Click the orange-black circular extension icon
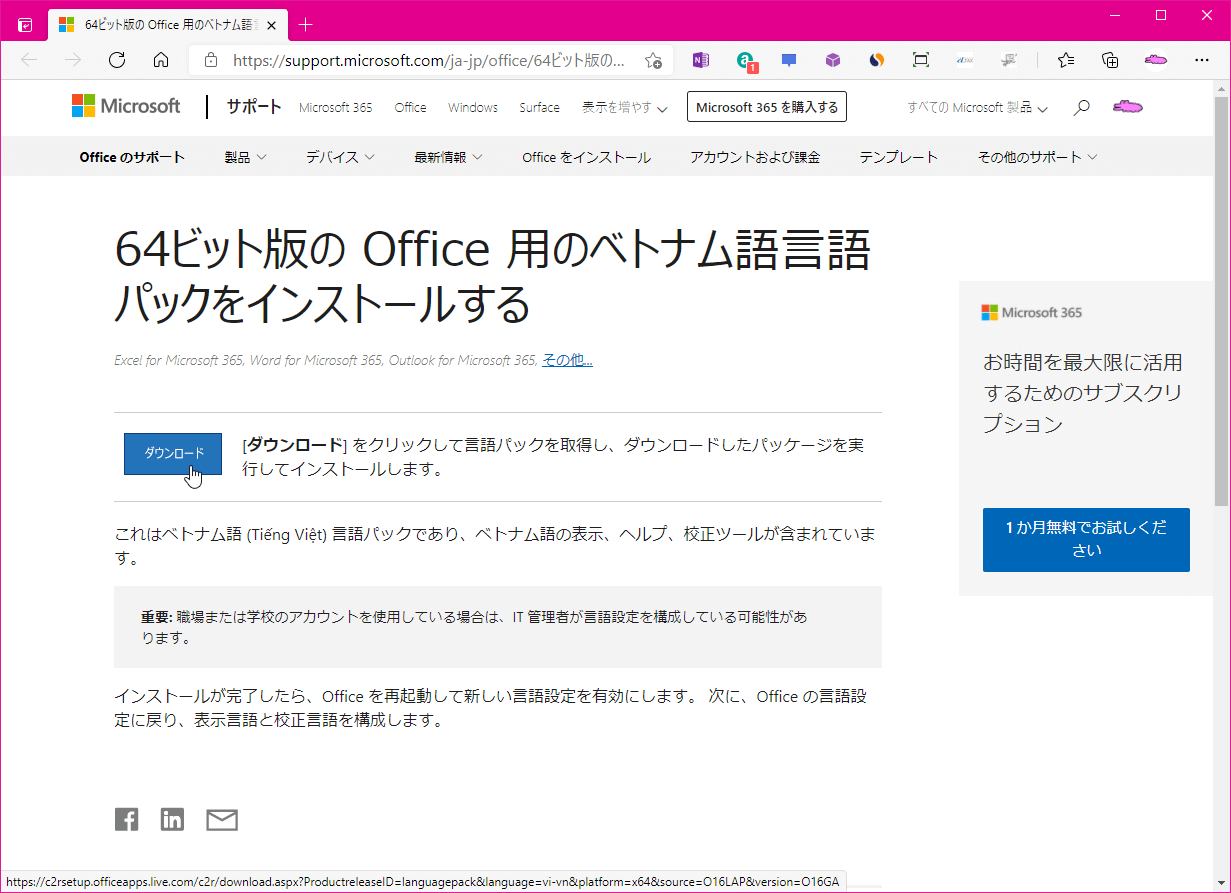This screenshot has width=1231, height=893. point(877,60)
